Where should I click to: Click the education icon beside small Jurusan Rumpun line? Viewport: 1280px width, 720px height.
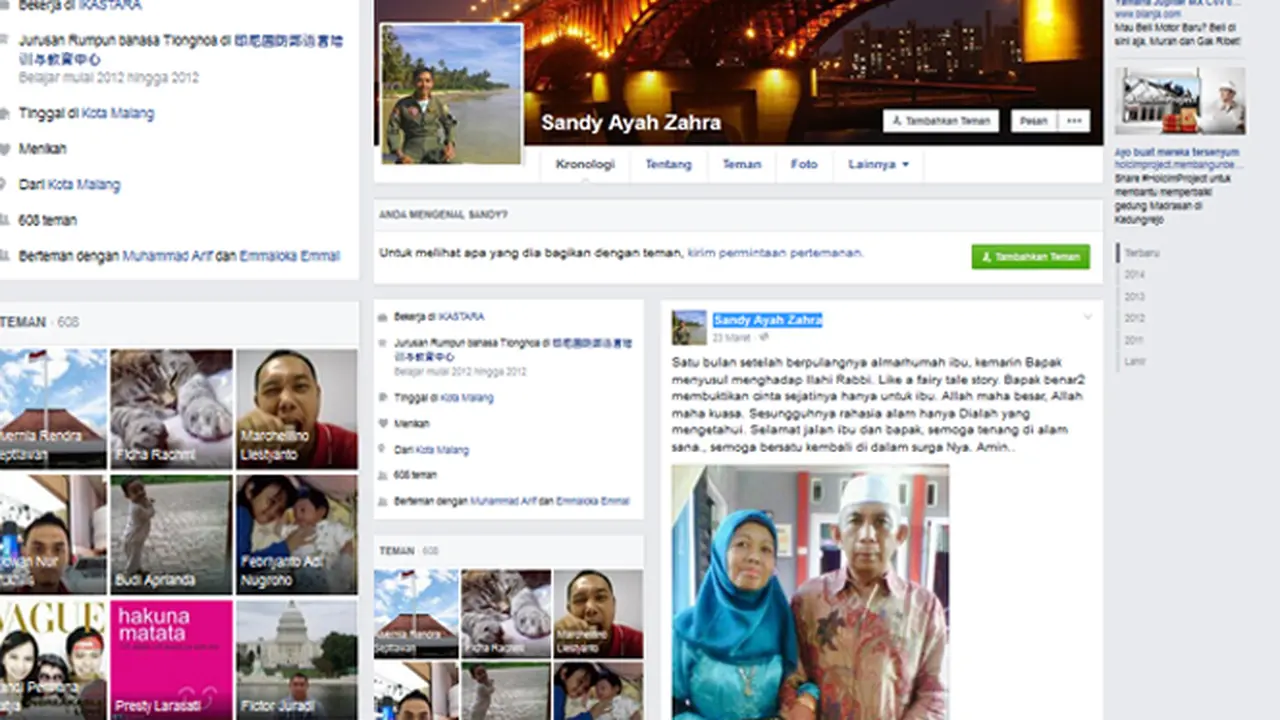pos(382,343)
